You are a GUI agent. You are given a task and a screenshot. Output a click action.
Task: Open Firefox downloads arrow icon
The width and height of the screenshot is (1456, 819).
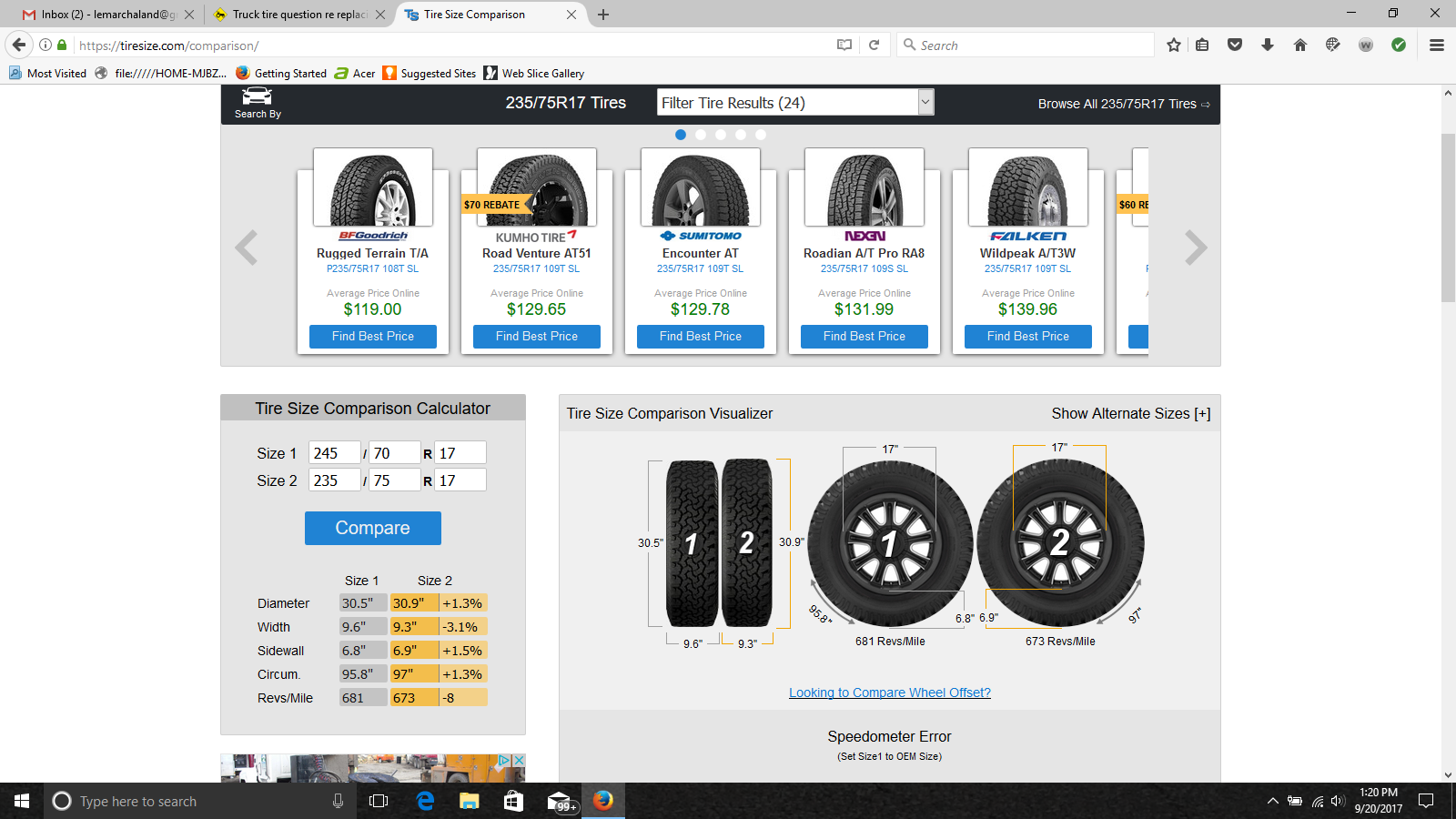1267,45
